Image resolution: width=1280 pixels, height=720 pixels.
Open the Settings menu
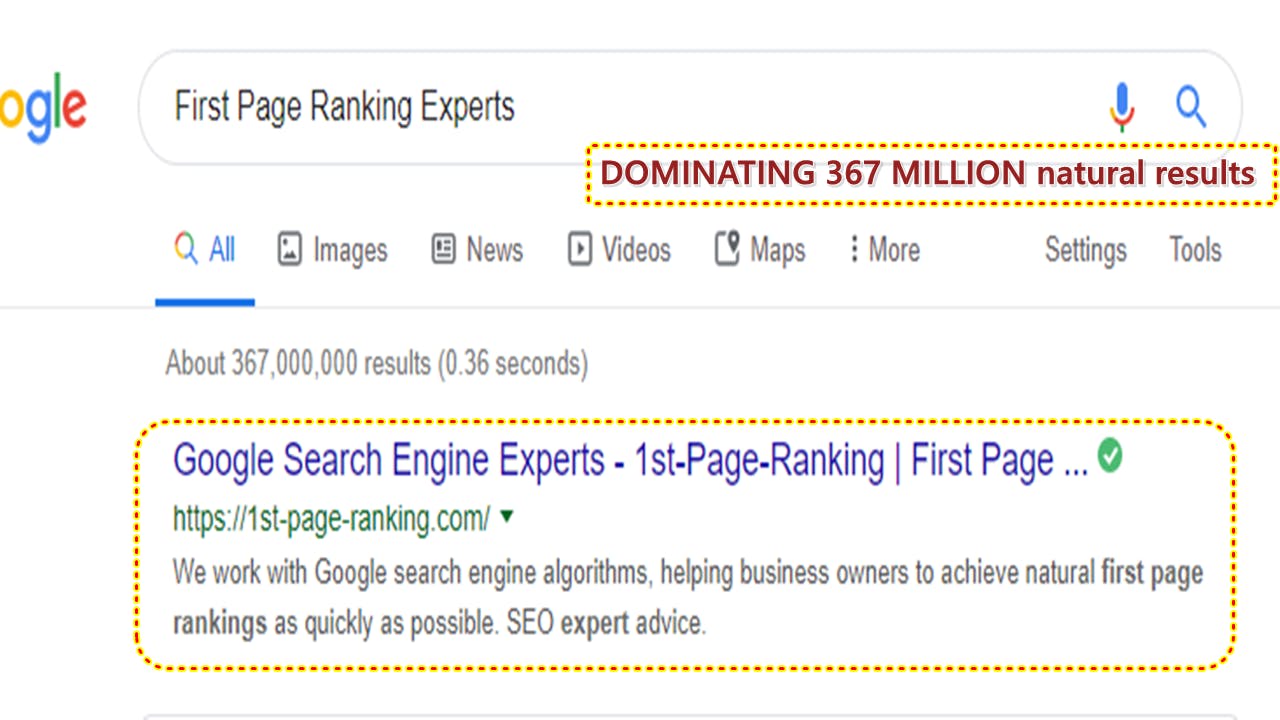1085,249
